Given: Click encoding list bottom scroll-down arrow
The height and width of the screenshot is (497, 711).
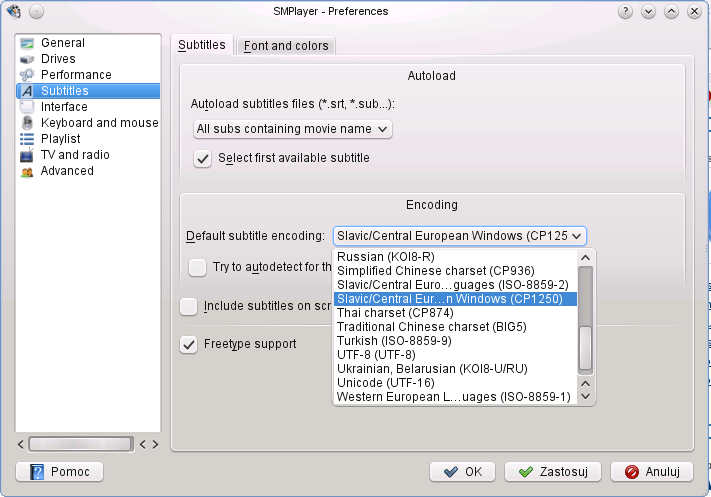Looking at the screenshot, I should click(585, 396).
